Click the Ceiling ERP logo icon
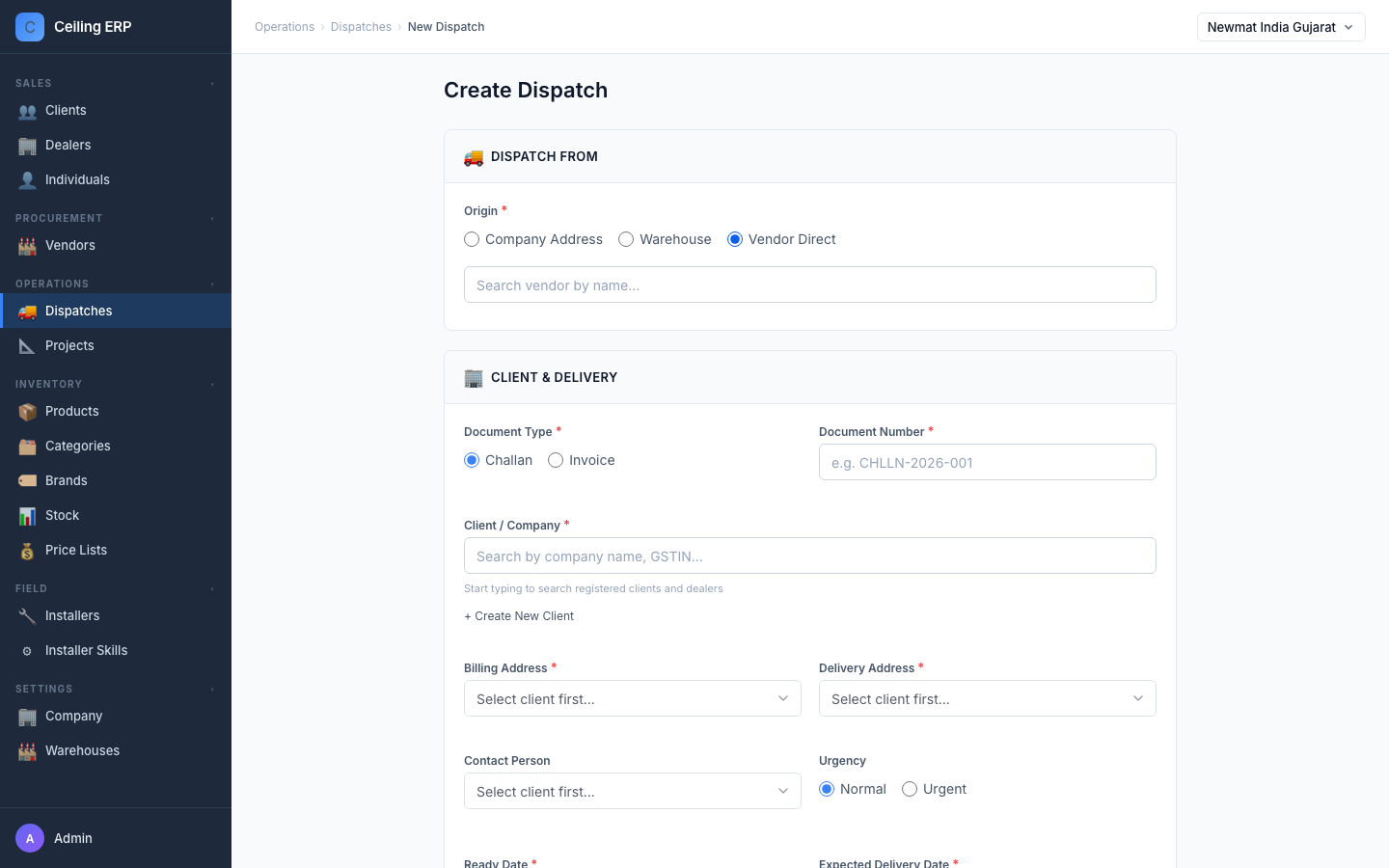This screenshot has width=1389, height=868. 30,27
